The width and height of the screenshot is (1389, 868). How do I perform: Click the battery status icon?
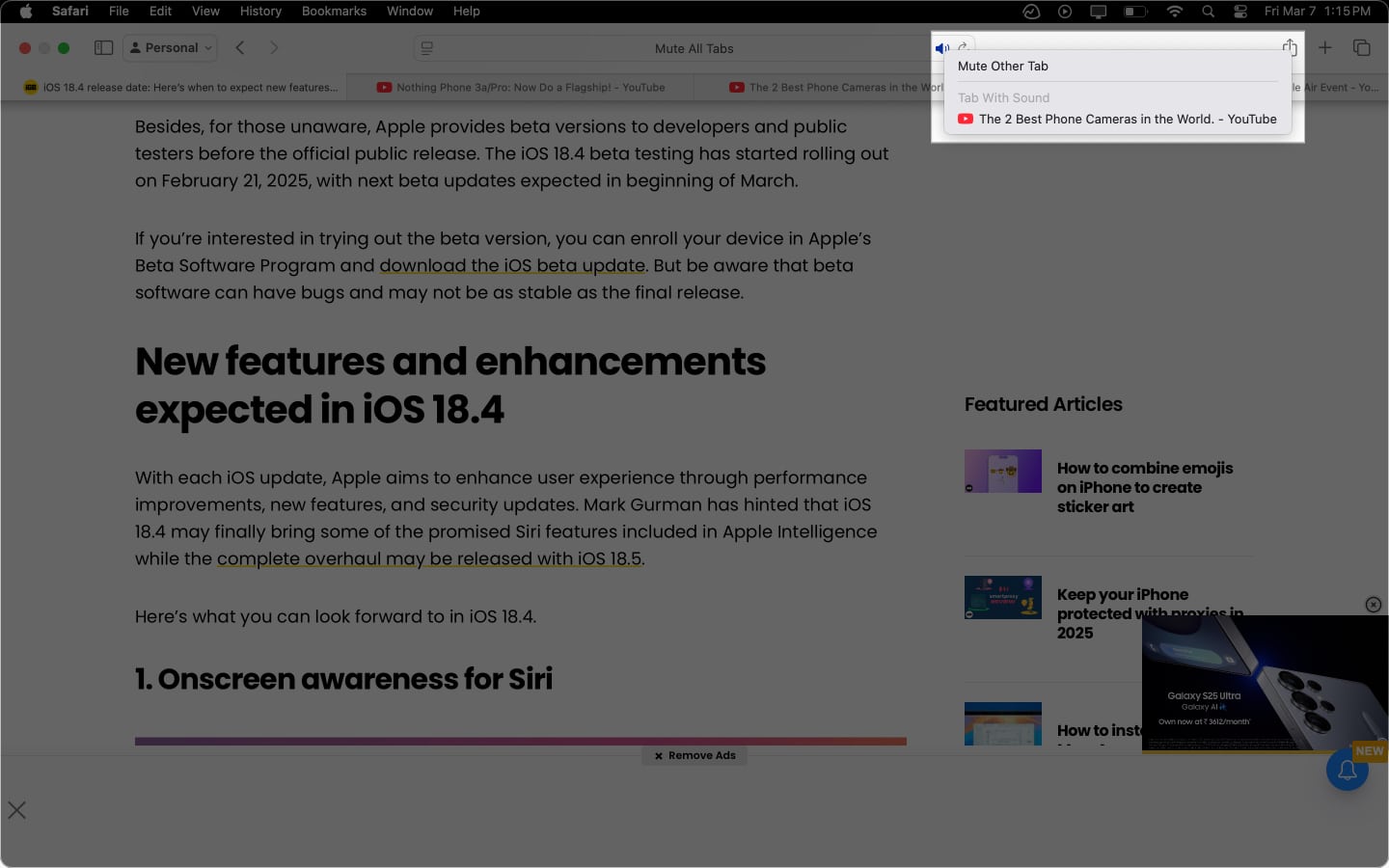click(1135, 12)
